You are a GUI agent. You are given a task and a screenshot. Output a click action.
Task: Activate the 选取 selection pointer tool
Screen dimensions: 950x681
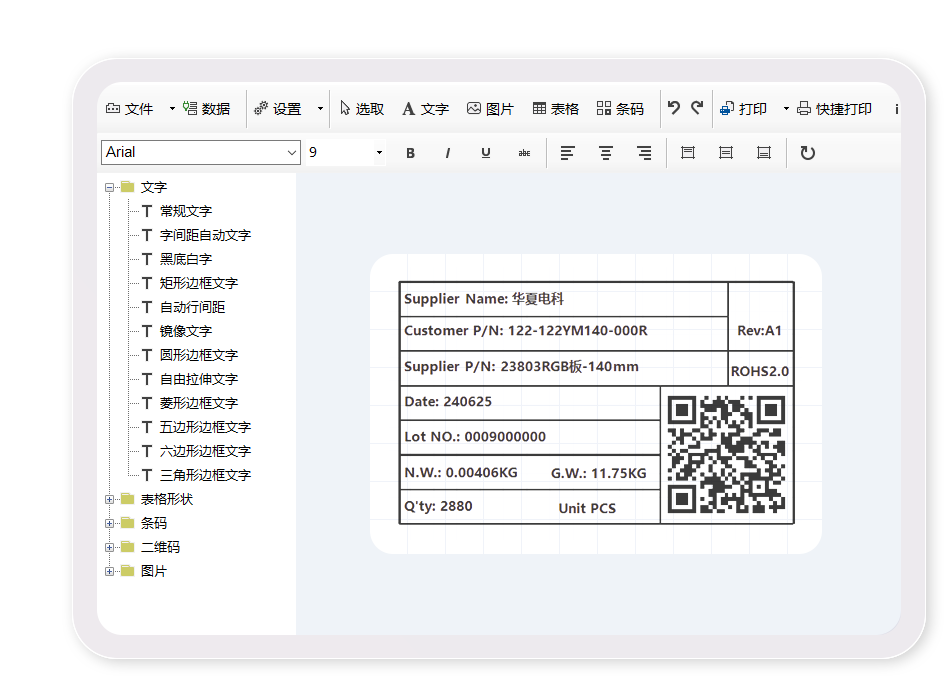[361, 109]
